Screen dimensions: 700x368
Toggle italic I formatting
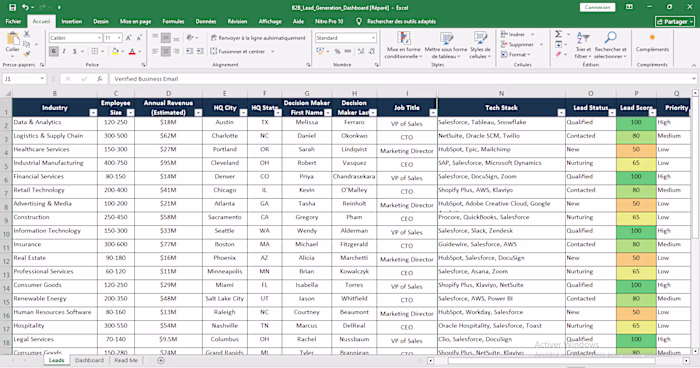pyautogui.click(x=64, y=51)
